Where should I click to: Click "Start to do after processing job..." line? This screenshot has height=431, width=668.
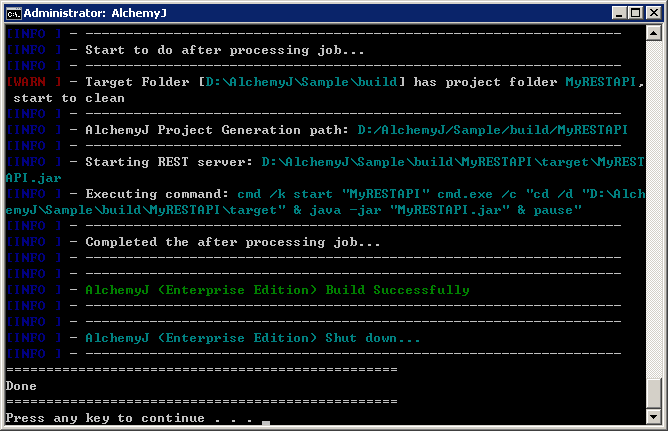click(x=225, y=49)
